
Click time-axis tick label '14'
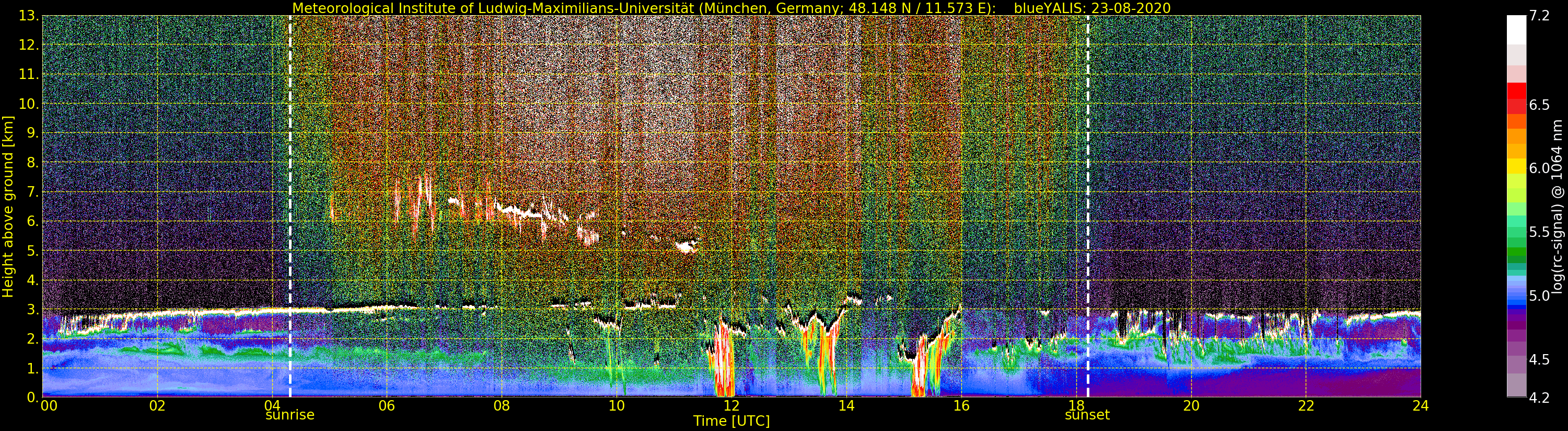point(846,405)
